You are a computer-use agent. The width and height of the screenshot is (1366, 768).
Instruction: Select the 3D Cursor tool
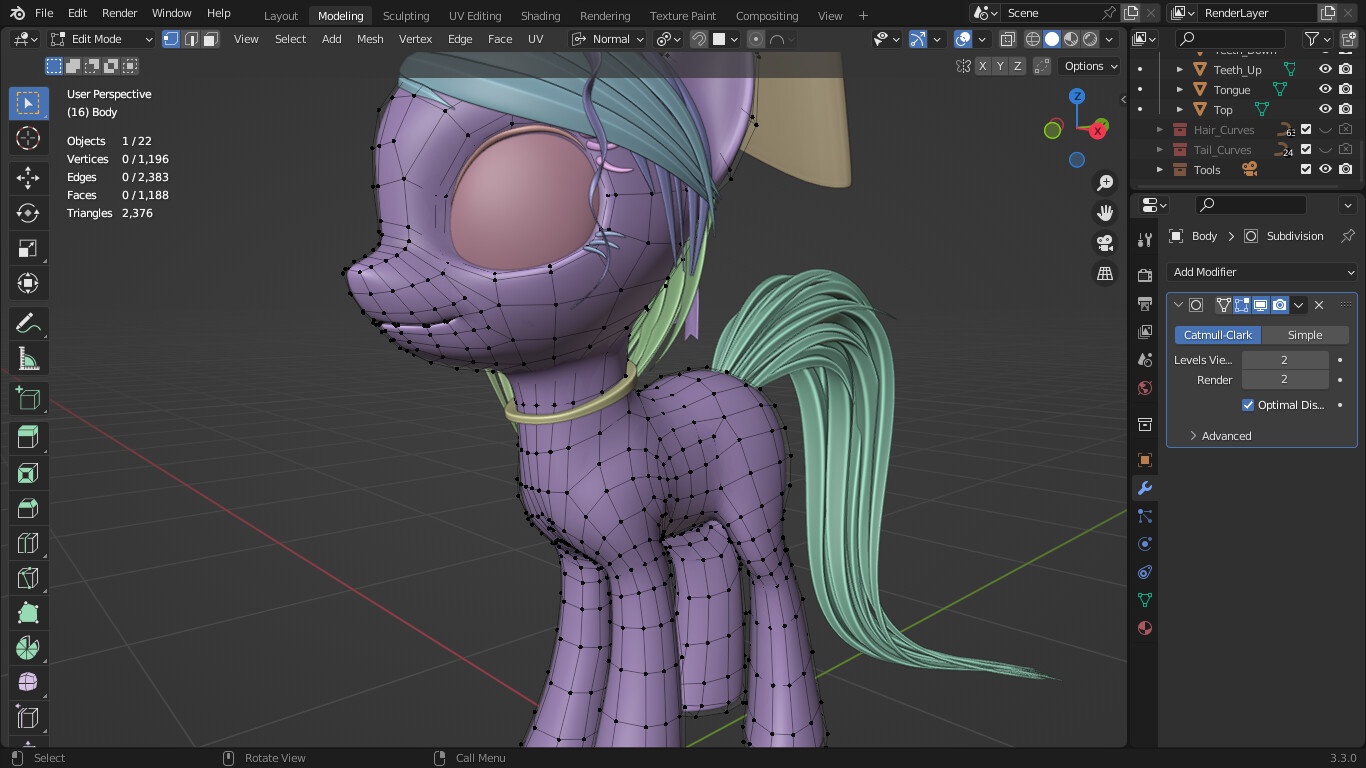coord(28,138)
